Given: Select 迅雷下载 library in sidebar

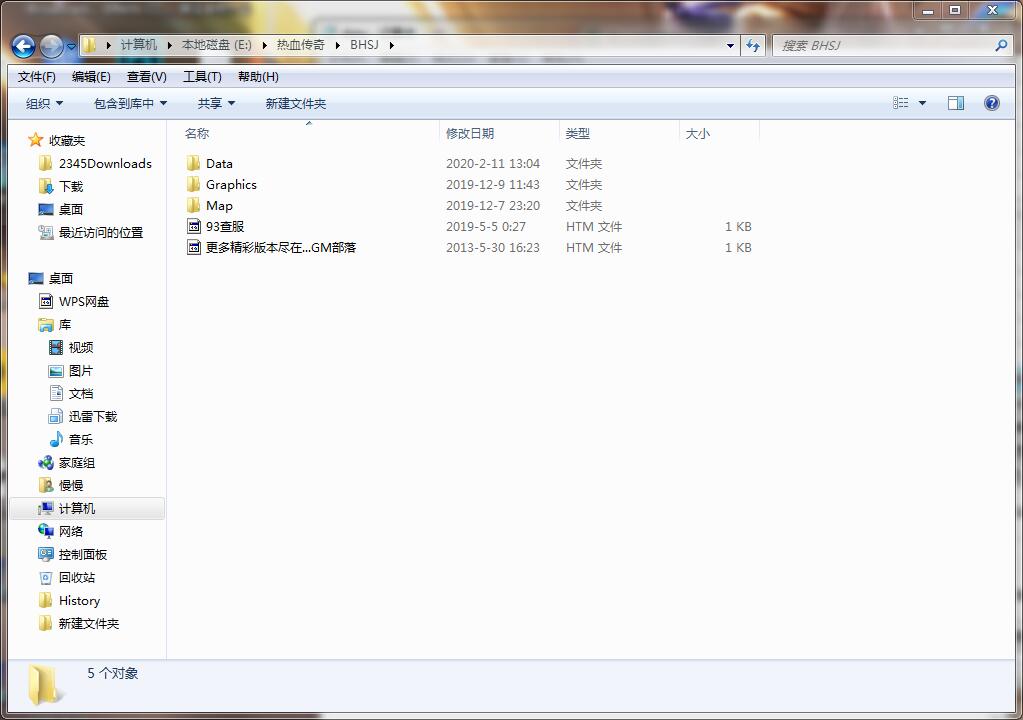Looking at the screenshot, I should point(92,417).
